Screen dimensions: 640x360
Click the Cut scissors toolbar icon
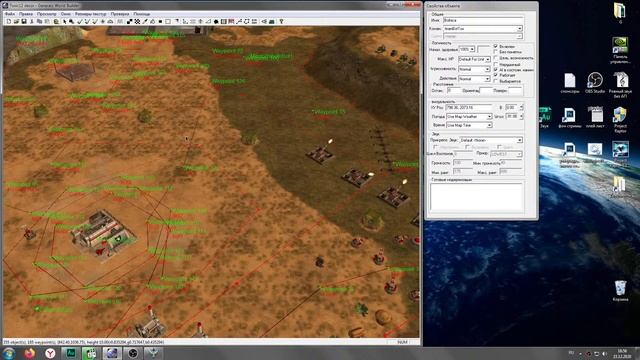click(31, 21)
